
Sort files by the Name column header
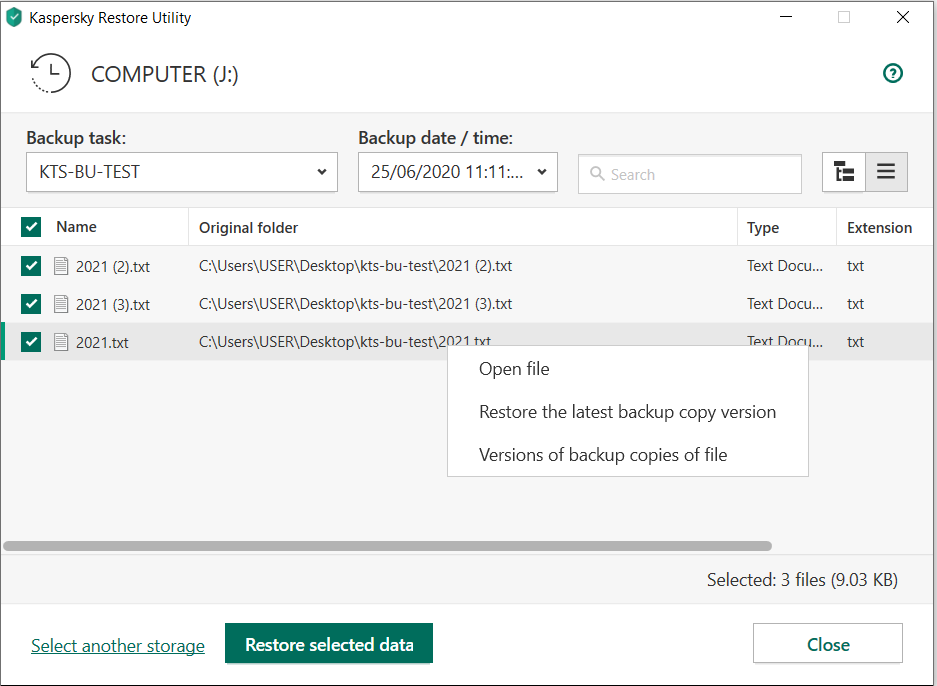(x=76, y=227)
